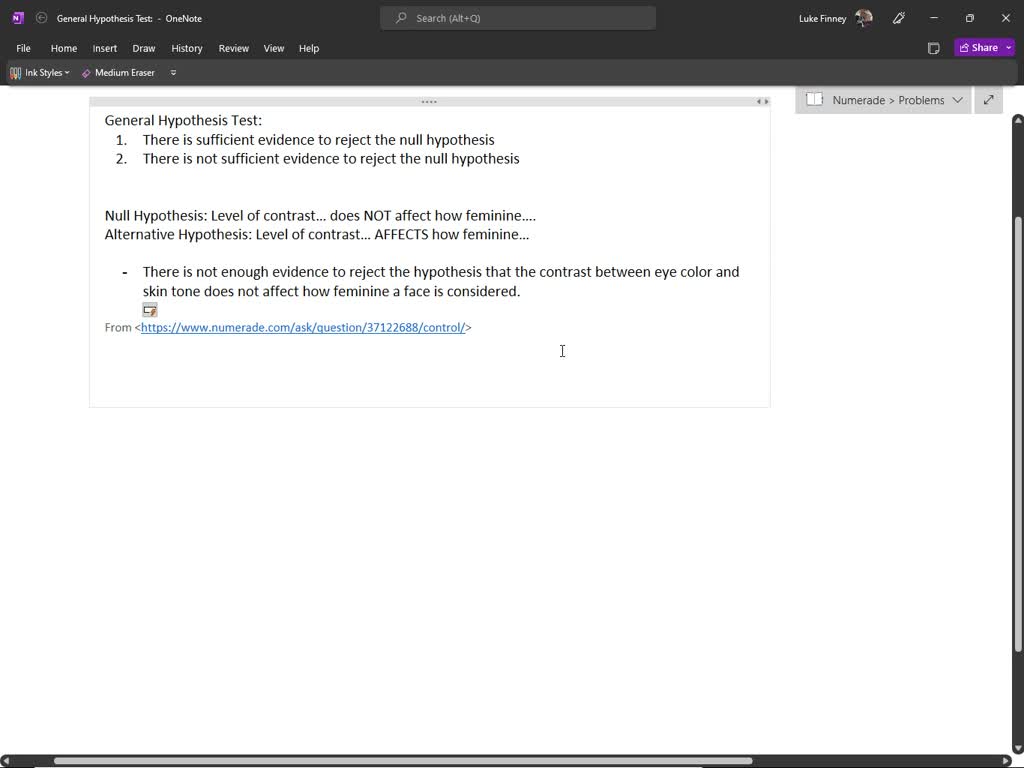Click Luke Finney's profile picture

pyautogui.click(x=864, y=18)
